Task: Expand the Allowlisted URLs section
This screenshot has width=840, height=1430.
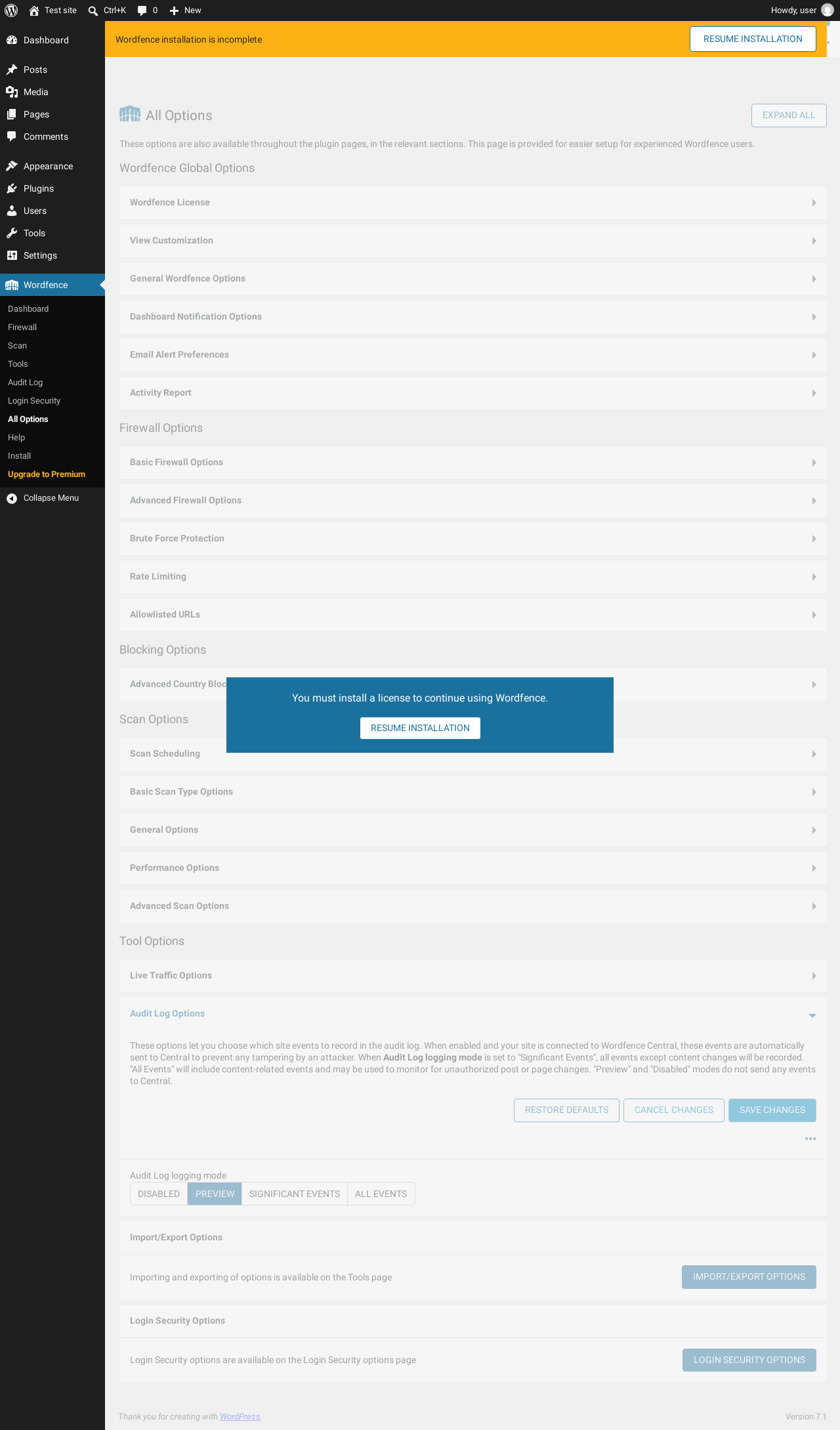Action: [472, 615]
